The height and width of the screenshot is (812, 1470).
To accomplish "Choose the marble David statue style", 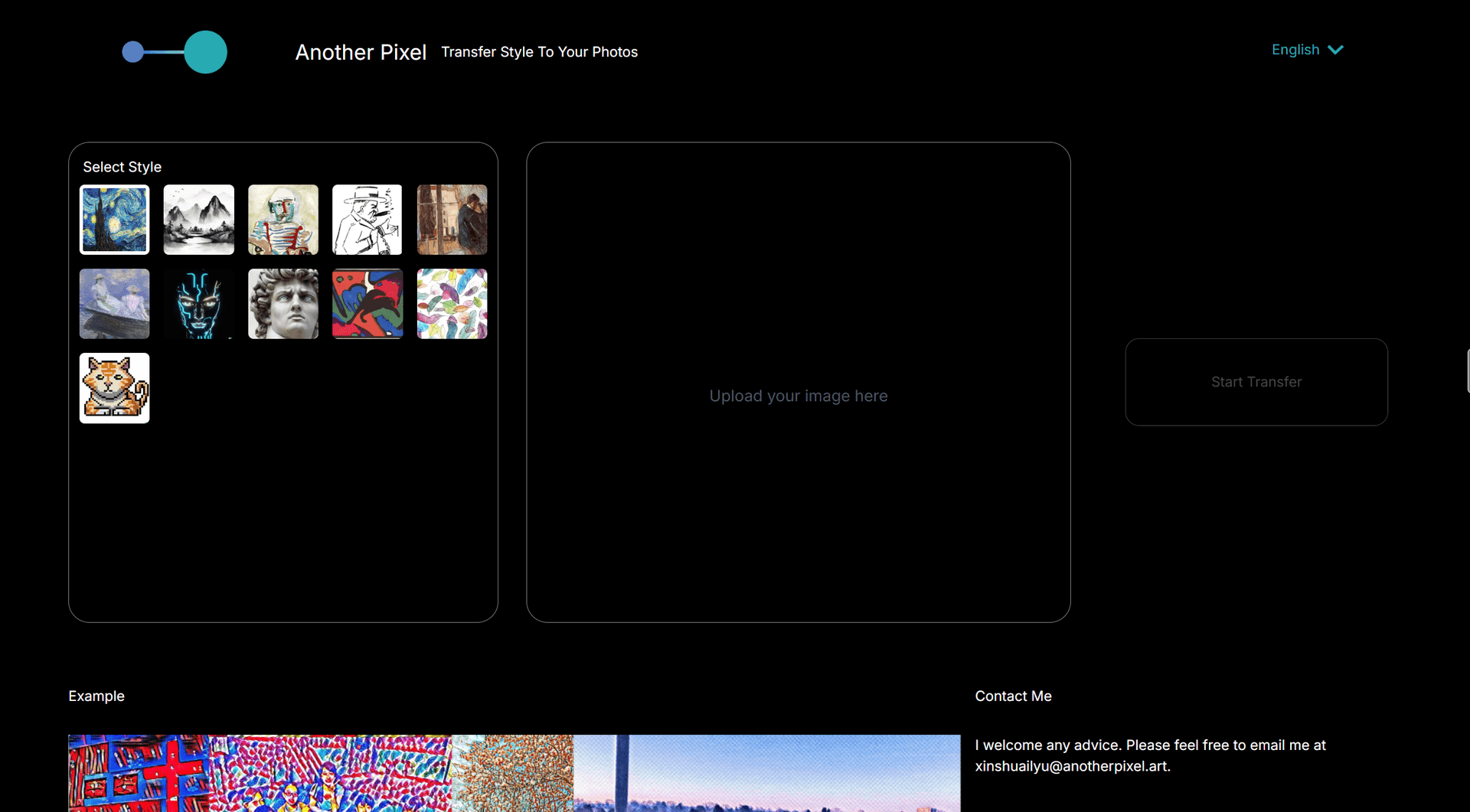I will [x=283, y=304].
